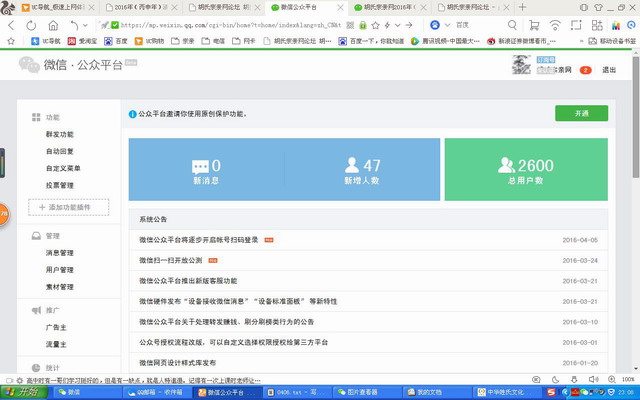The image size is (640, 400).
Task: Open the browser home page icon
Action: click(53, 25)
